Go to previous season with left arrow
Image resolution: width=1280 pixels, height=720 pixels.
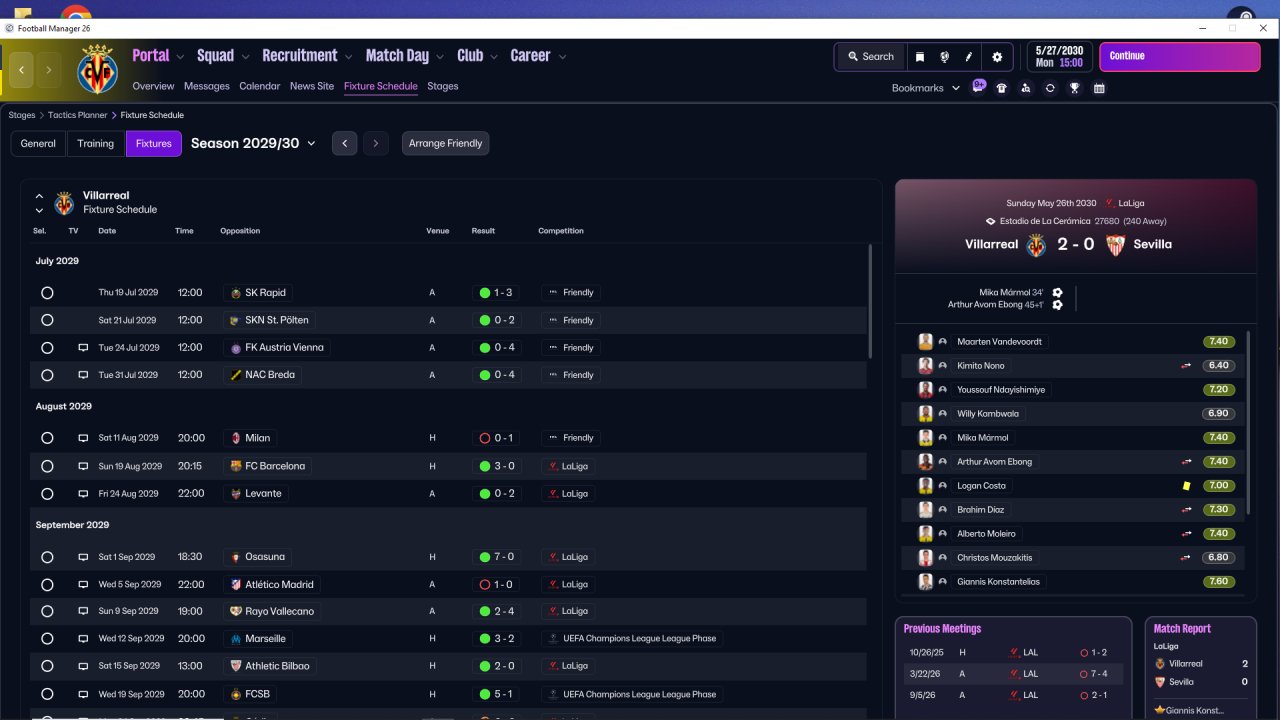[345, 143]
